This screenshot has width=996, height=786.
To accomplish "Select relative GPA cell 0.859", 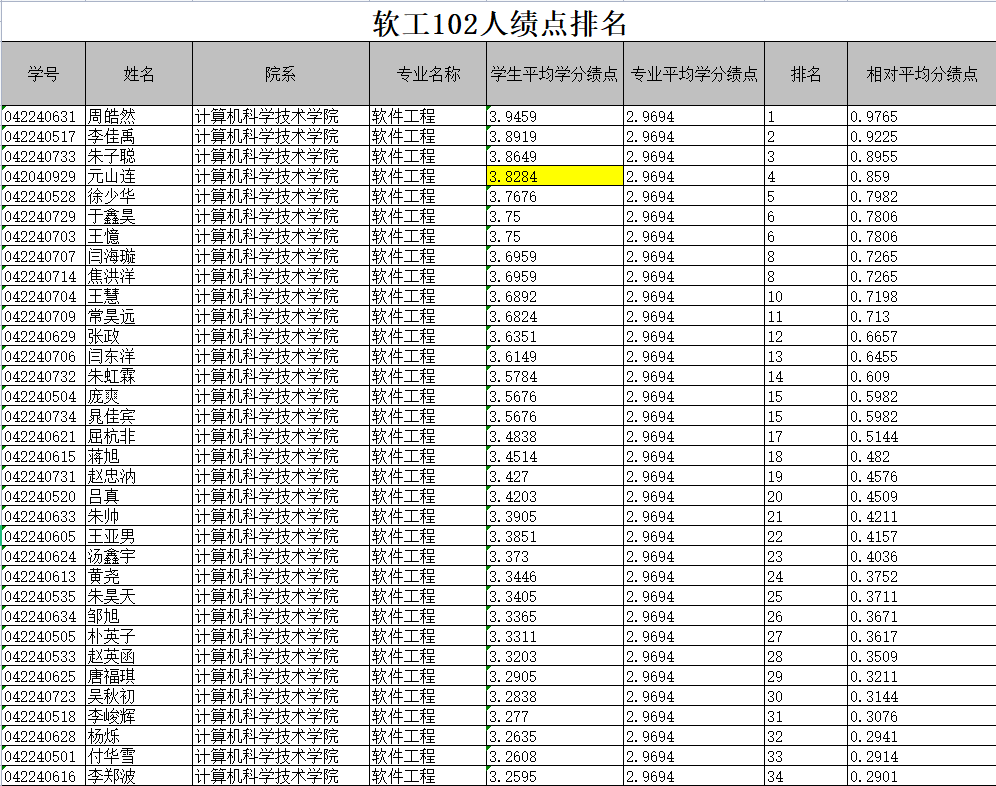I will click(922, 176).
